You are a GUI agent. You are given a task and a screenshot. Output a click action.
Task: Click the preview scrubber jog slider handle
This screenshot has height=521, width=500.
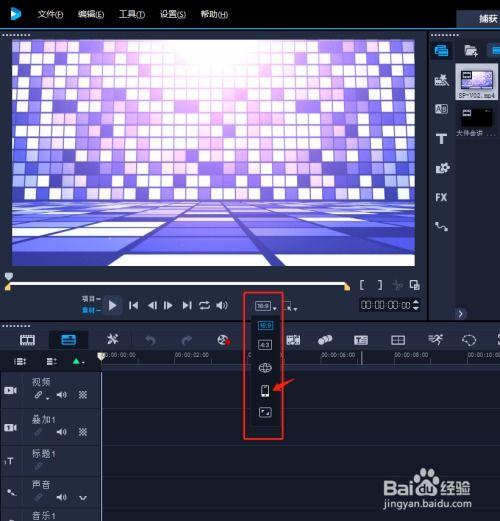9,276
